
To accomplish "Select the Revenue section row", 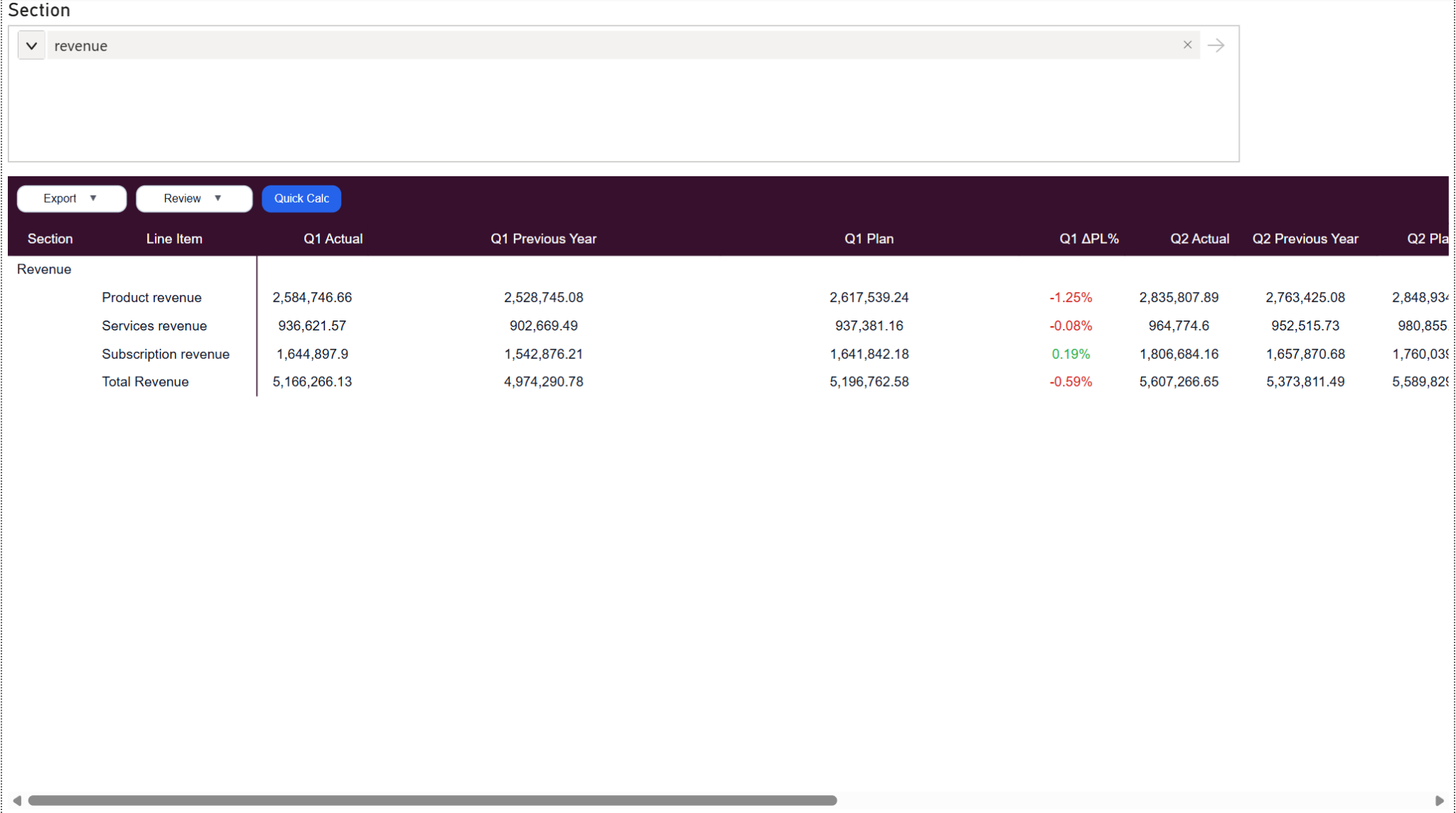I will tap(44, 269).
